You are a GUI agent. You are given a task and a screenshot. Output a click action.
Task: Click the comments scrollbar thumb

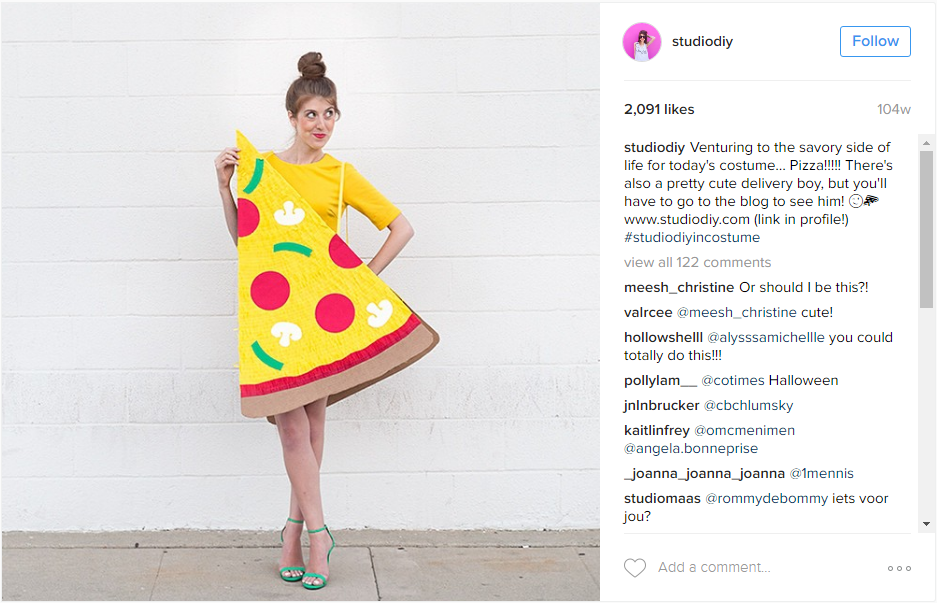coord(926,229)
